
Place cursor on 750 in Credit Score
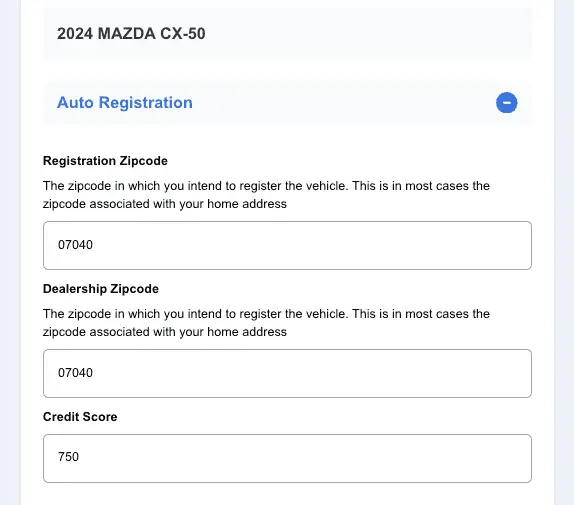point(68,457)
